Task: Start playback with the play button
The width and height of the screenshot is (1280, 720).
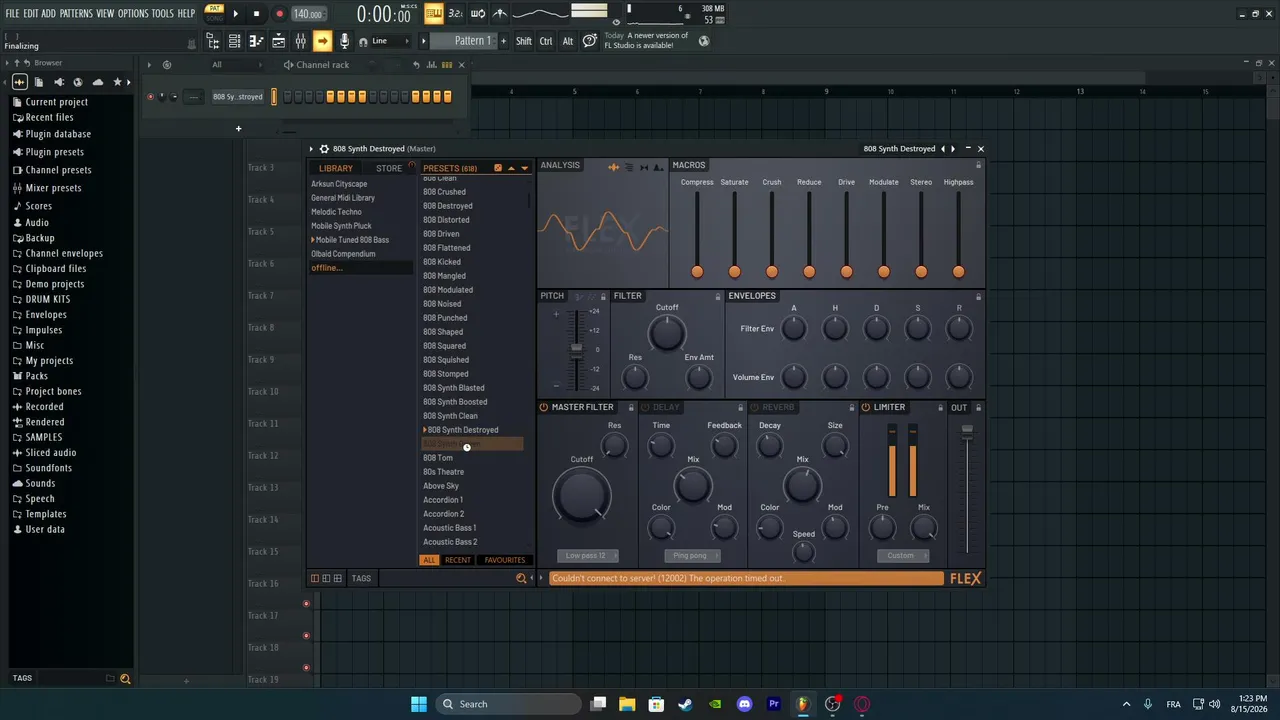Action: [x=236, y=14]
